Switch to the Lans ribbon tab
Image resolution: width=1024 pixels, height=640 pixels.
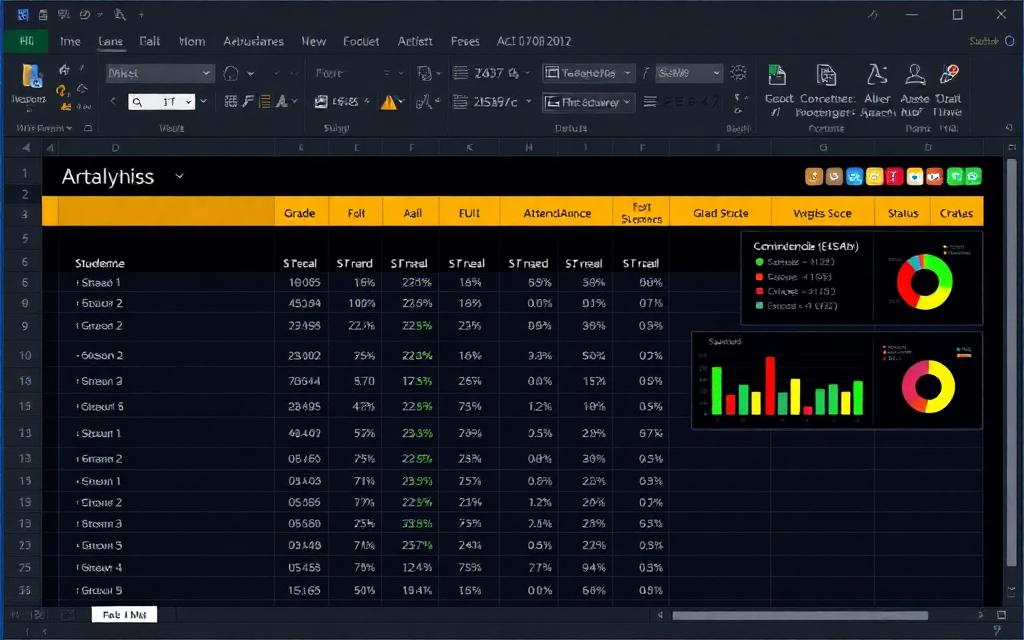(110, 41)
